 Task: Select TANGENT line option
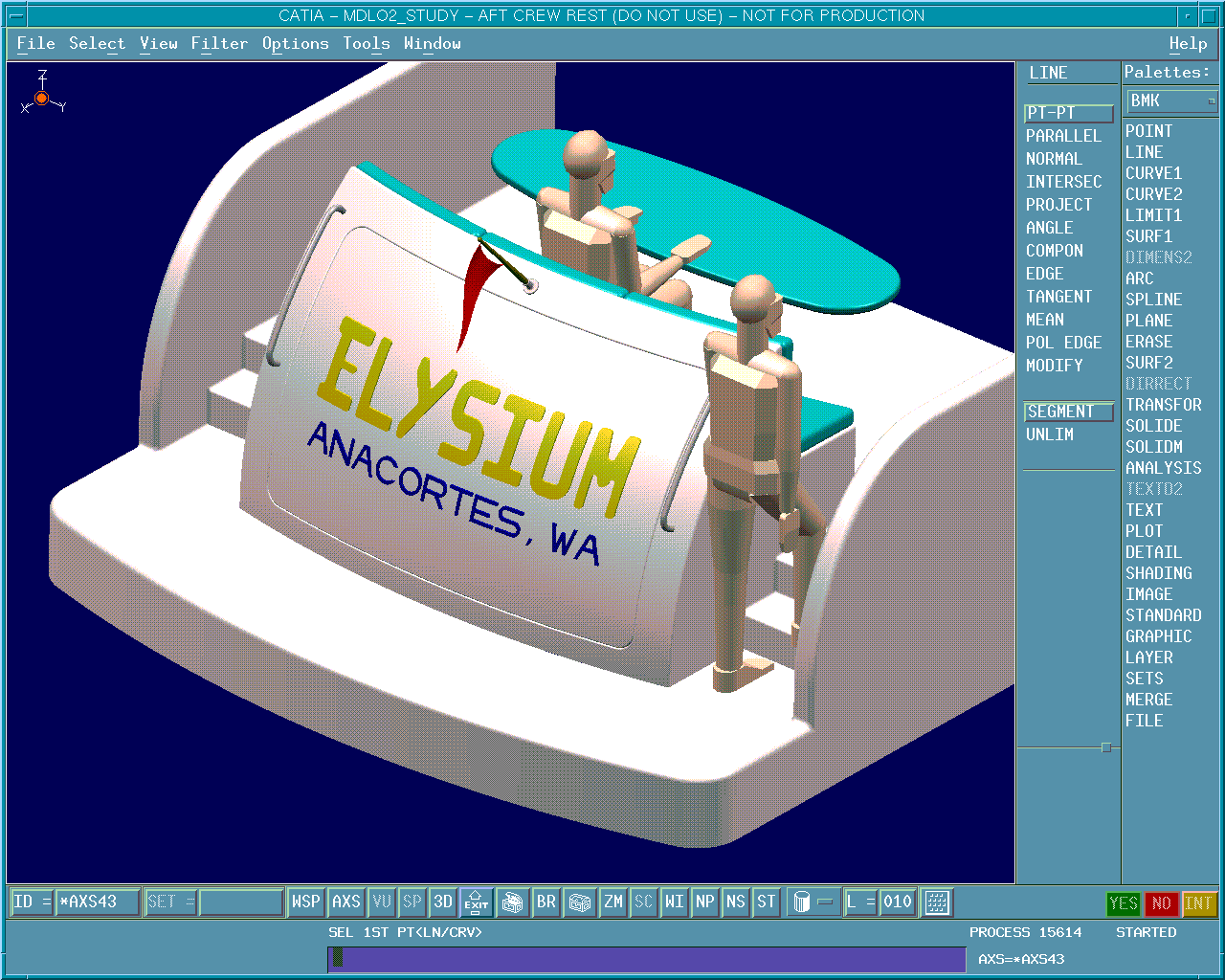pyautogui.click(x=1058, y=297)
